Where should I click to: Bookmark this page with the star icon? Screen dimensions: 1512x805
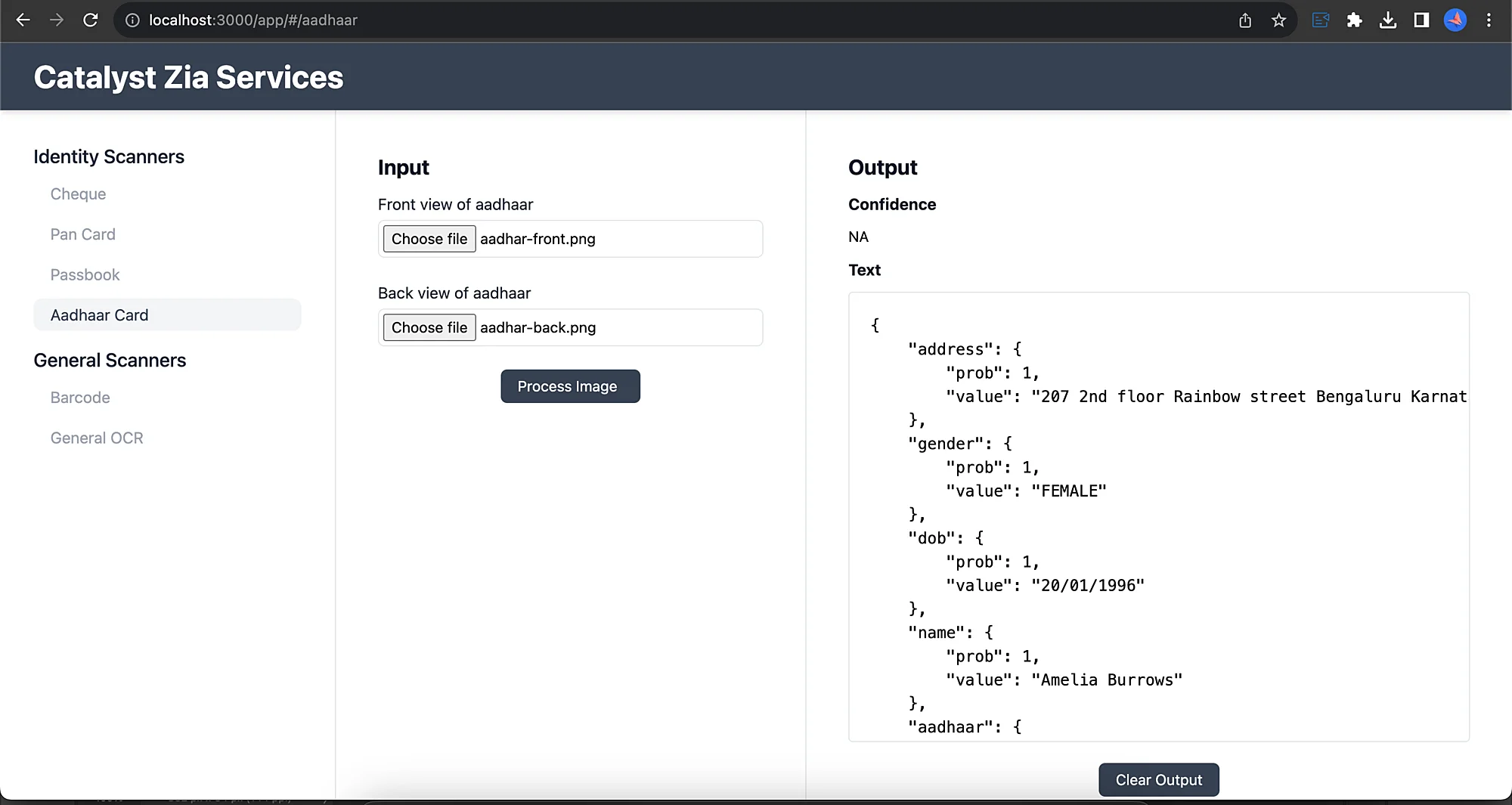pyautogui.click(x=1278, y=20)
